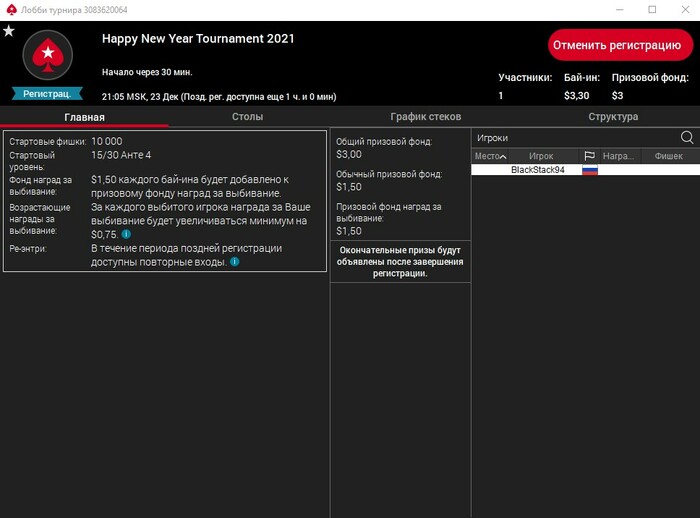Click the PokerStars spade tournament logo
Viewport: 700px width, 518px height.
click(x=48, y=55)
